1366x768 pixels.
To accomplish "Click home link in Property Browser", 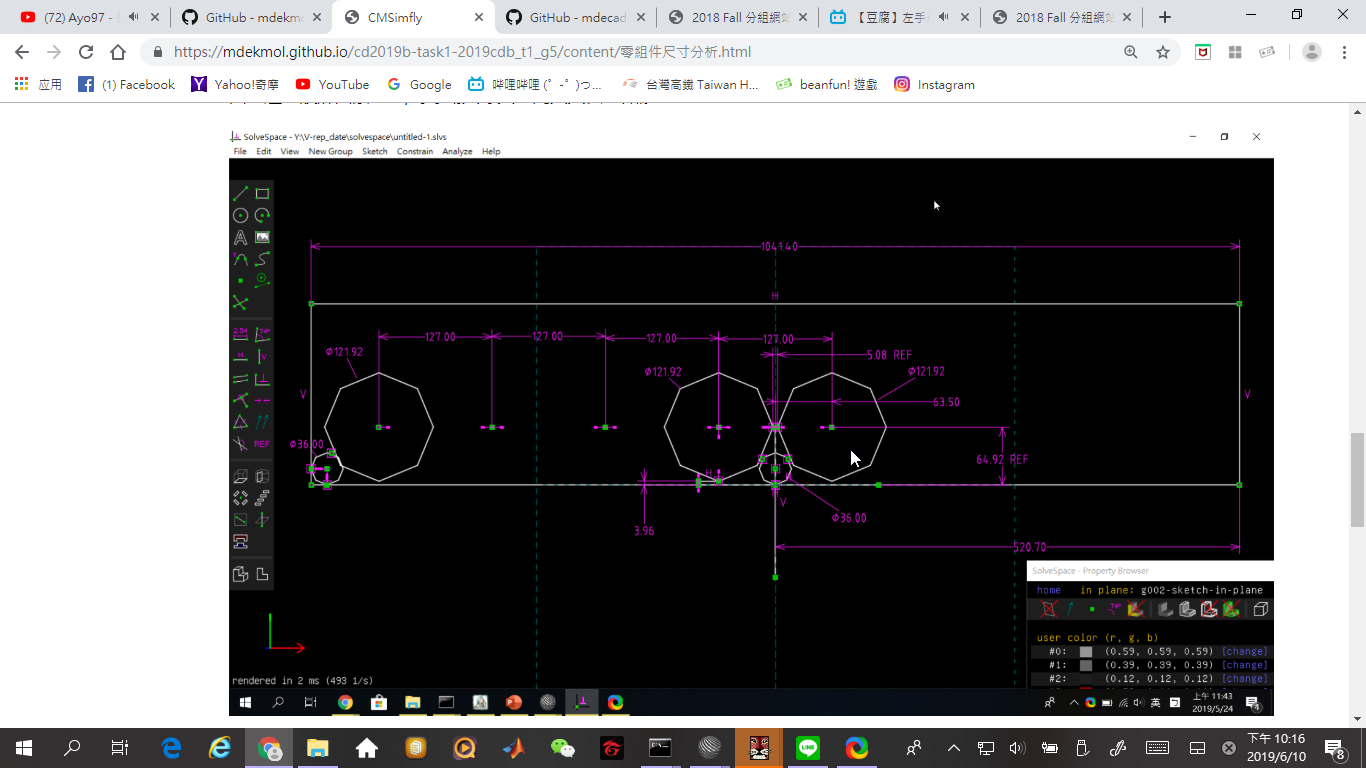I will 1048,590.
